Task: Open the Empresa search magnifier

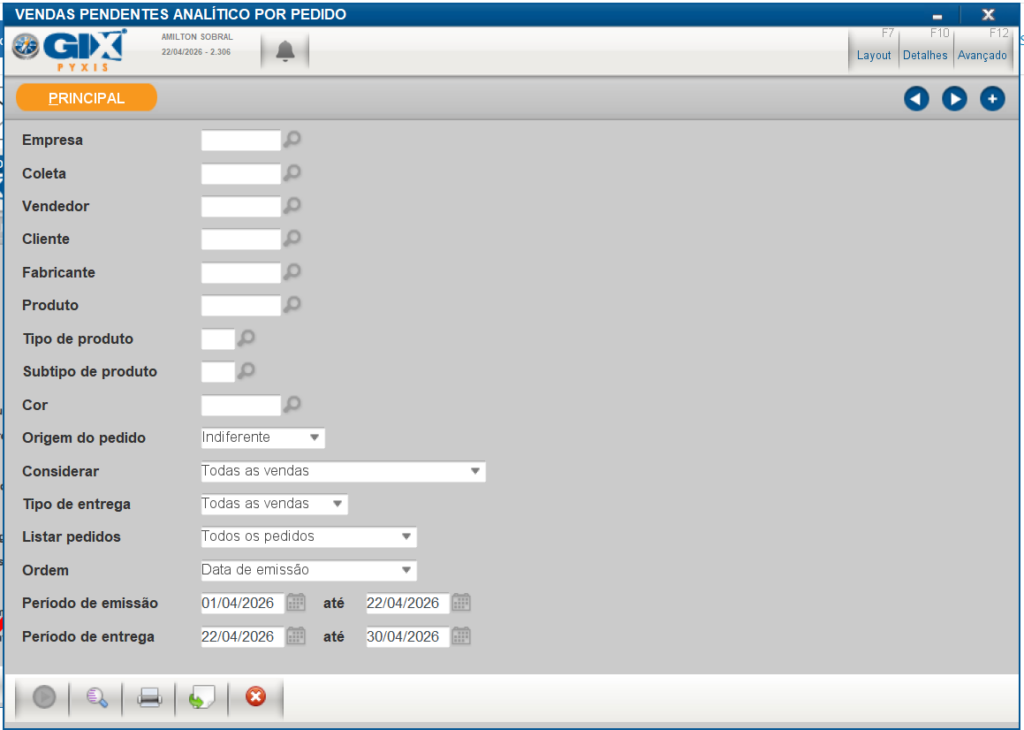Action: [292, 140]
